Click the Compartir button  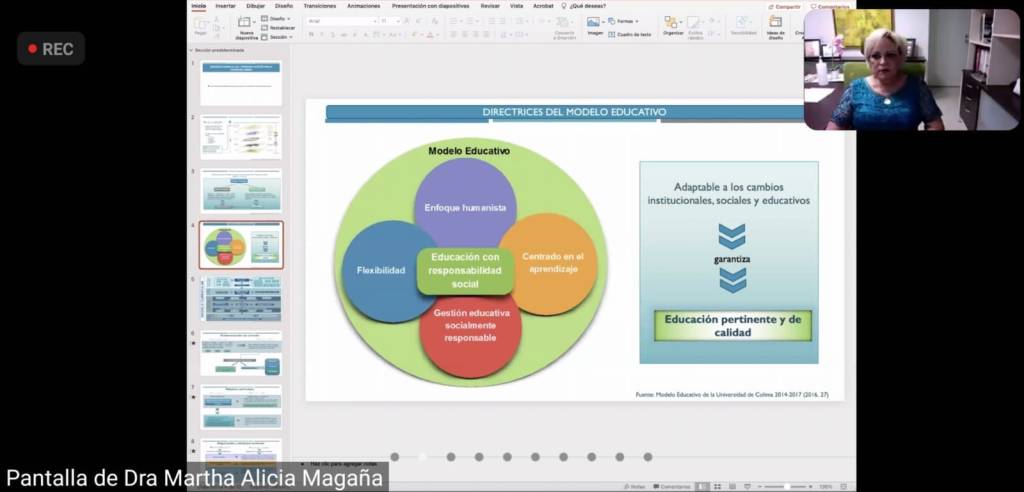click(x=786, y=6)
